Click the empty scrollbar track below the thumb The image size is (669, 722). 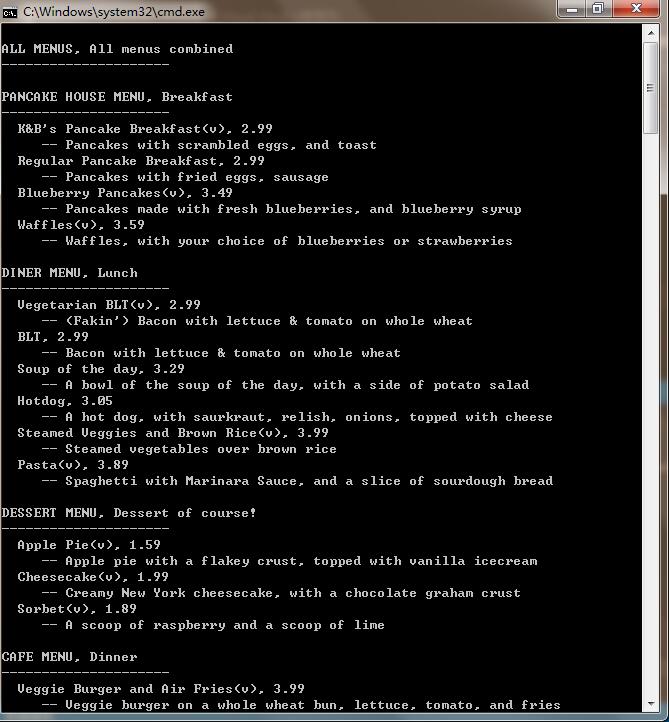(651, 414)
